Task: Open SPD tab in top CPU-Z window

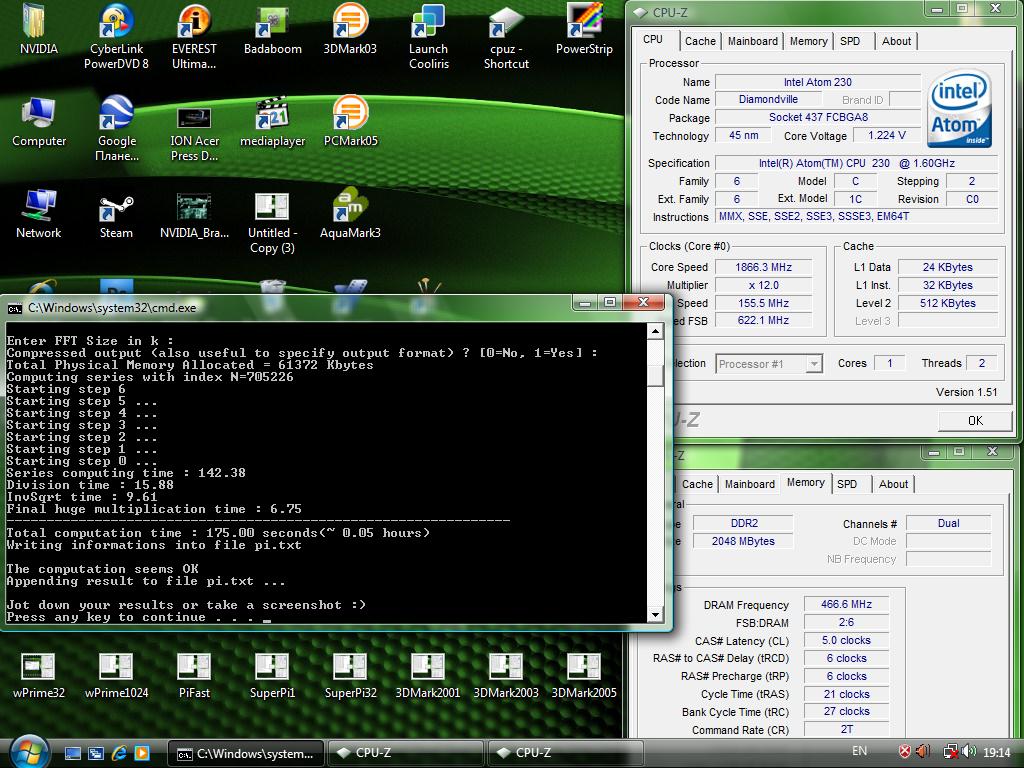Action: pos(850,41)
